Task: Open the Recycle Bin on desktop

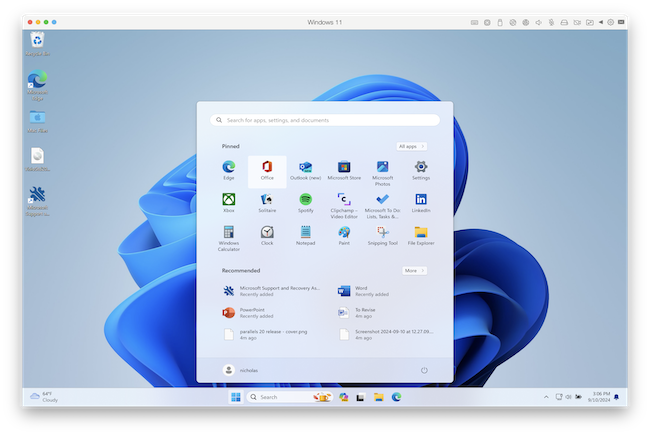Action: [x=38, y=41]
